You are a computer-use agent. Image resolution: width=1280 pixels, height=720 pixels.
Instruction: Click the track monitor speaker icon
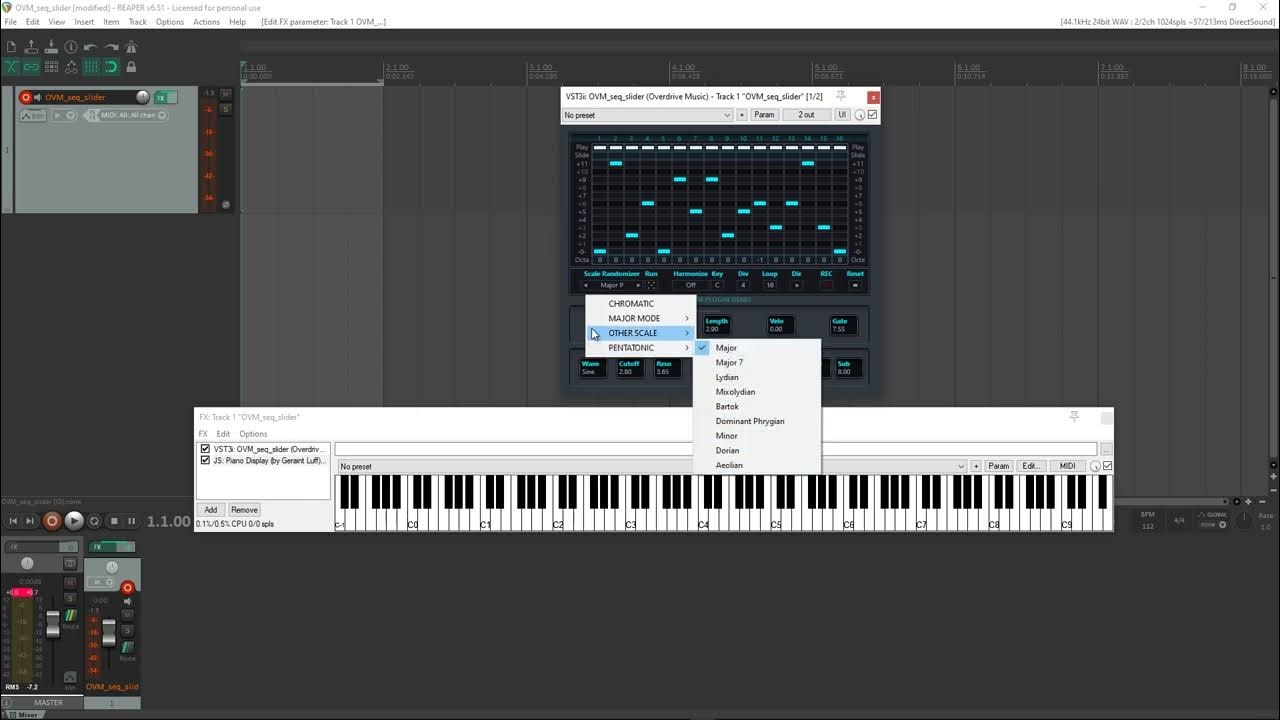pyautogui.click(x=38, y=97)
